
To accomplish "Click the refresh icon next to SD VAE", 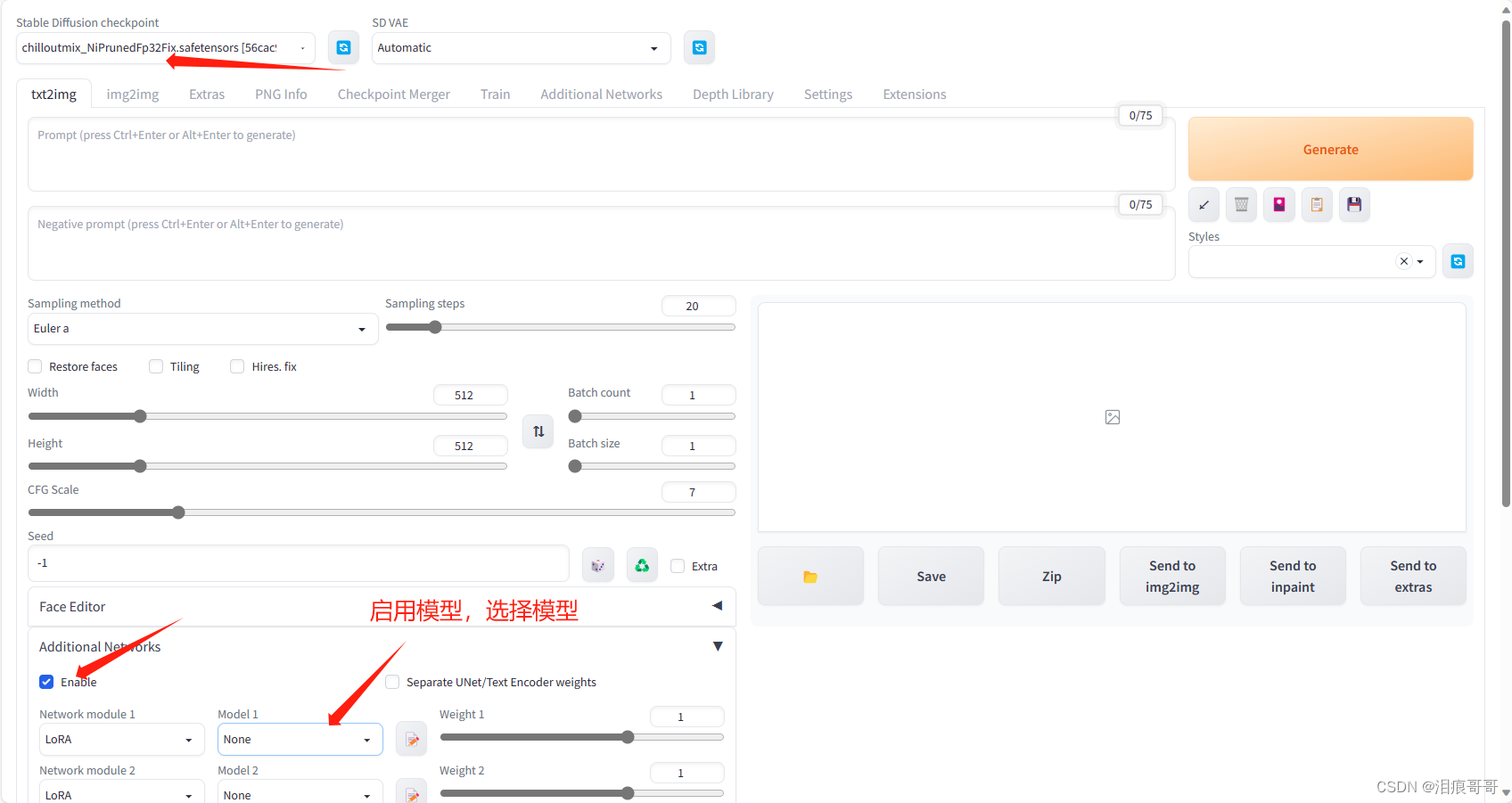I will (x=699, y=47).
